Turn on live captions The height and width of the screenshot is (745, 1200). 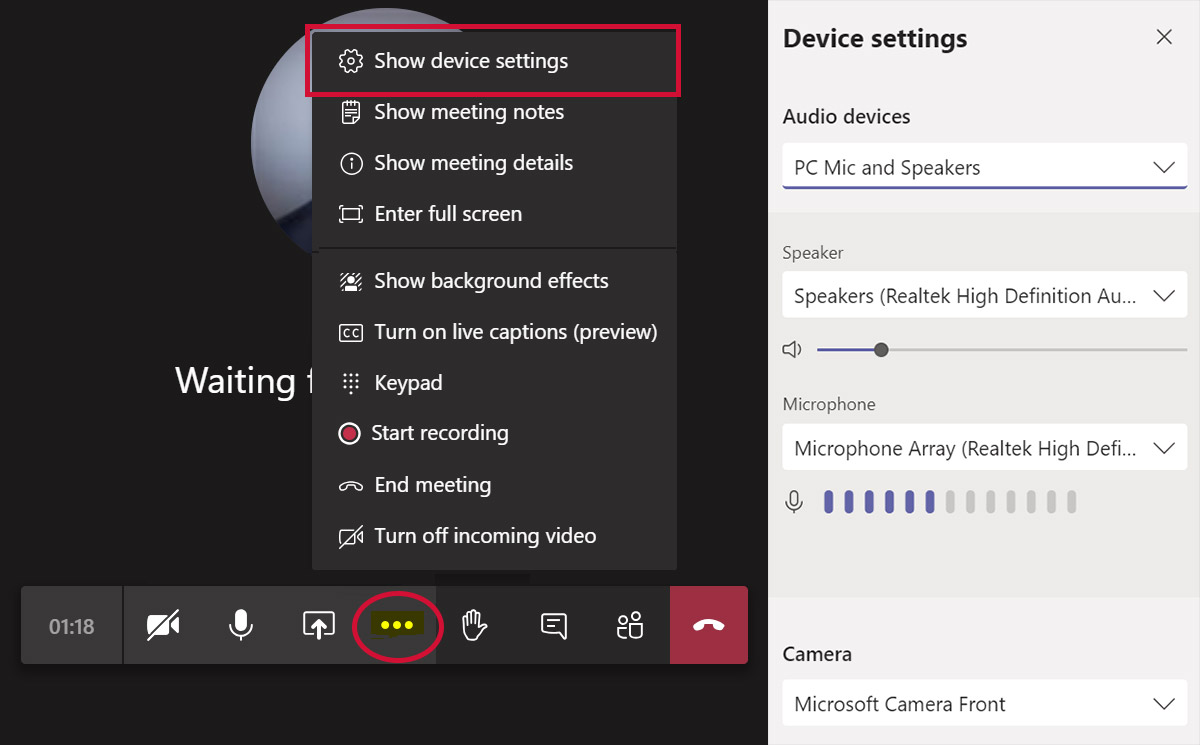tap(515, 331)
